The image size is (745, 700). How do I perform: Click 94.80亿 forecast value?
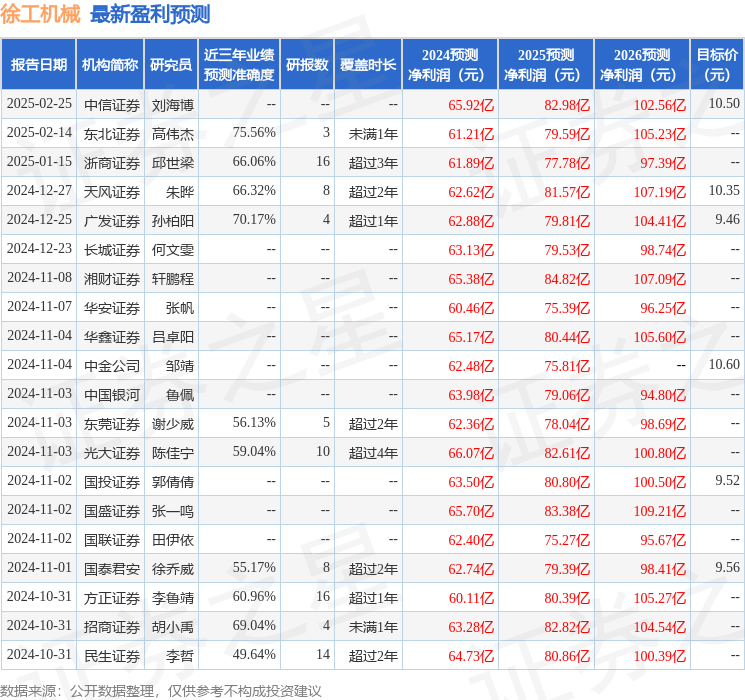(663, 395)
